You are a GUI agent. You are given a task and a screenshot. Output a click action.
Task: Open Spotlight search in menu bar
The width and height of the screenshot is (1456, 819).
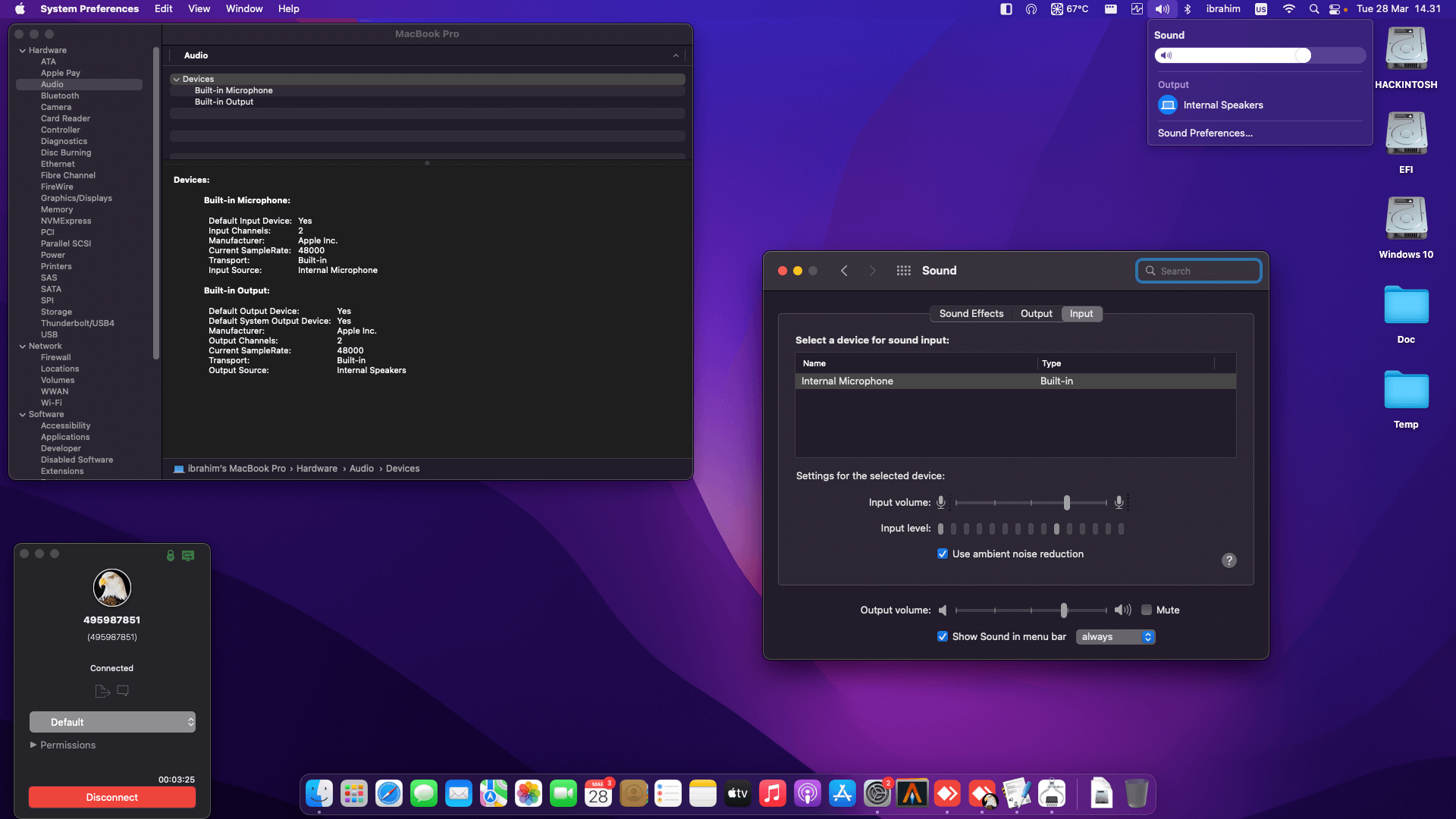coord(1314,9)
